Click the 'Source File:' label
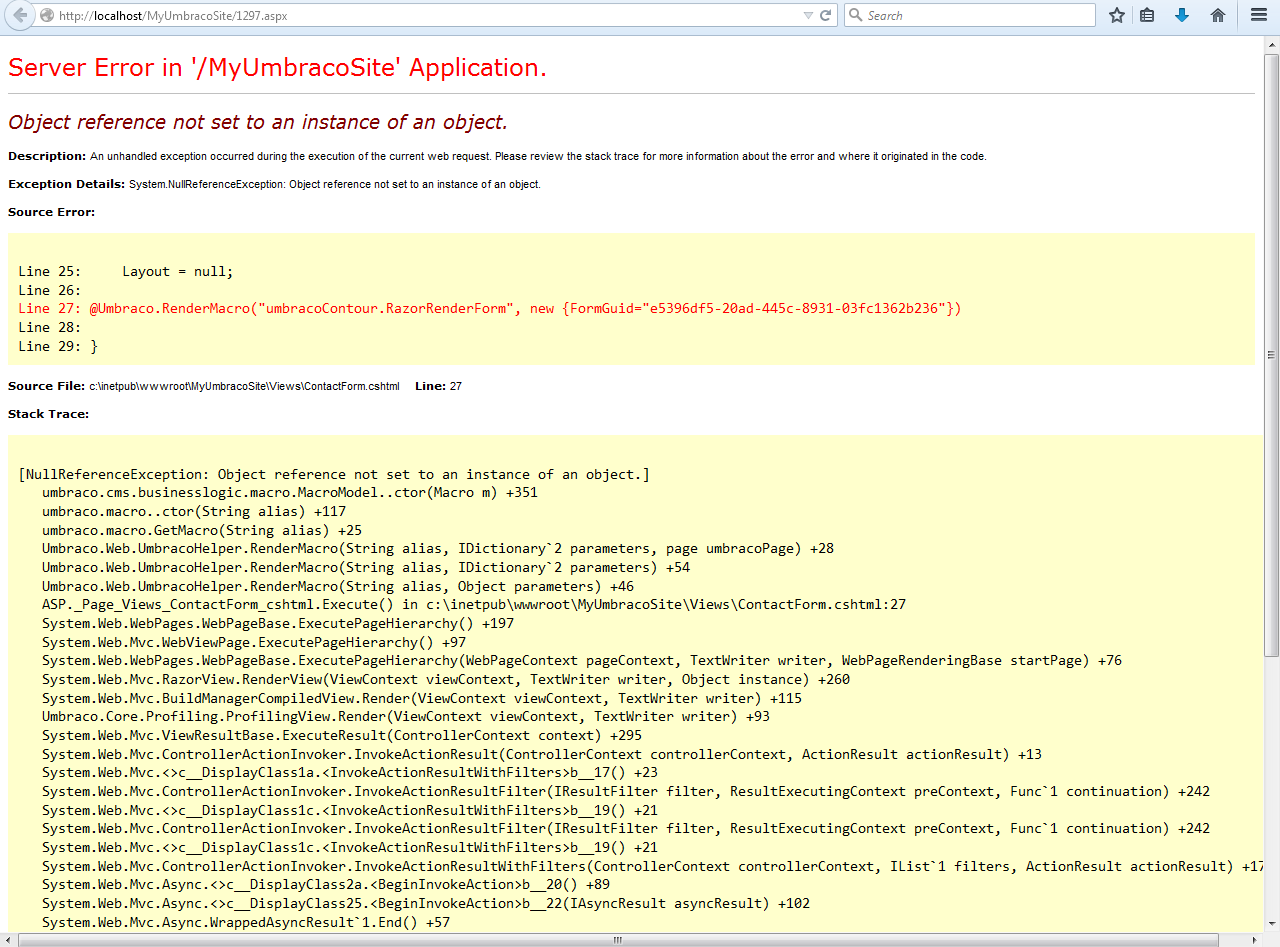 coord(46,386)
